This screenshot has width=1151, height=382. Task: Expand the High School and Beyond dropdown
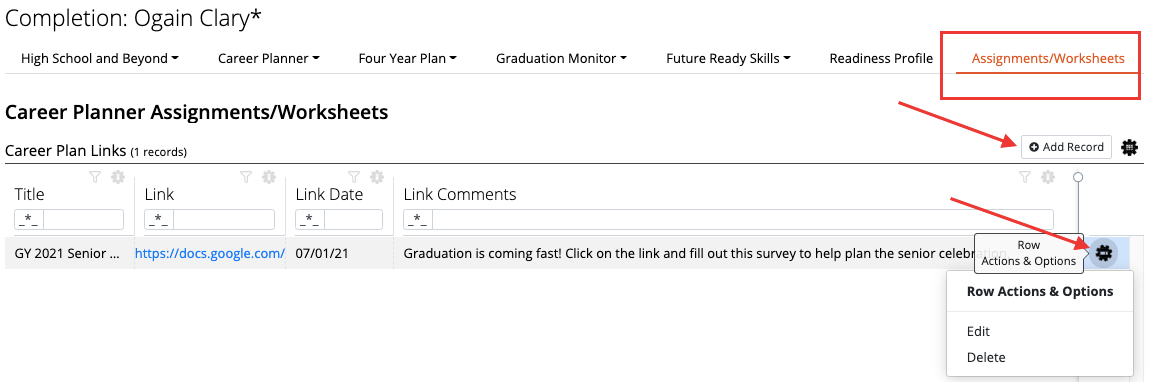pos(100,59)
